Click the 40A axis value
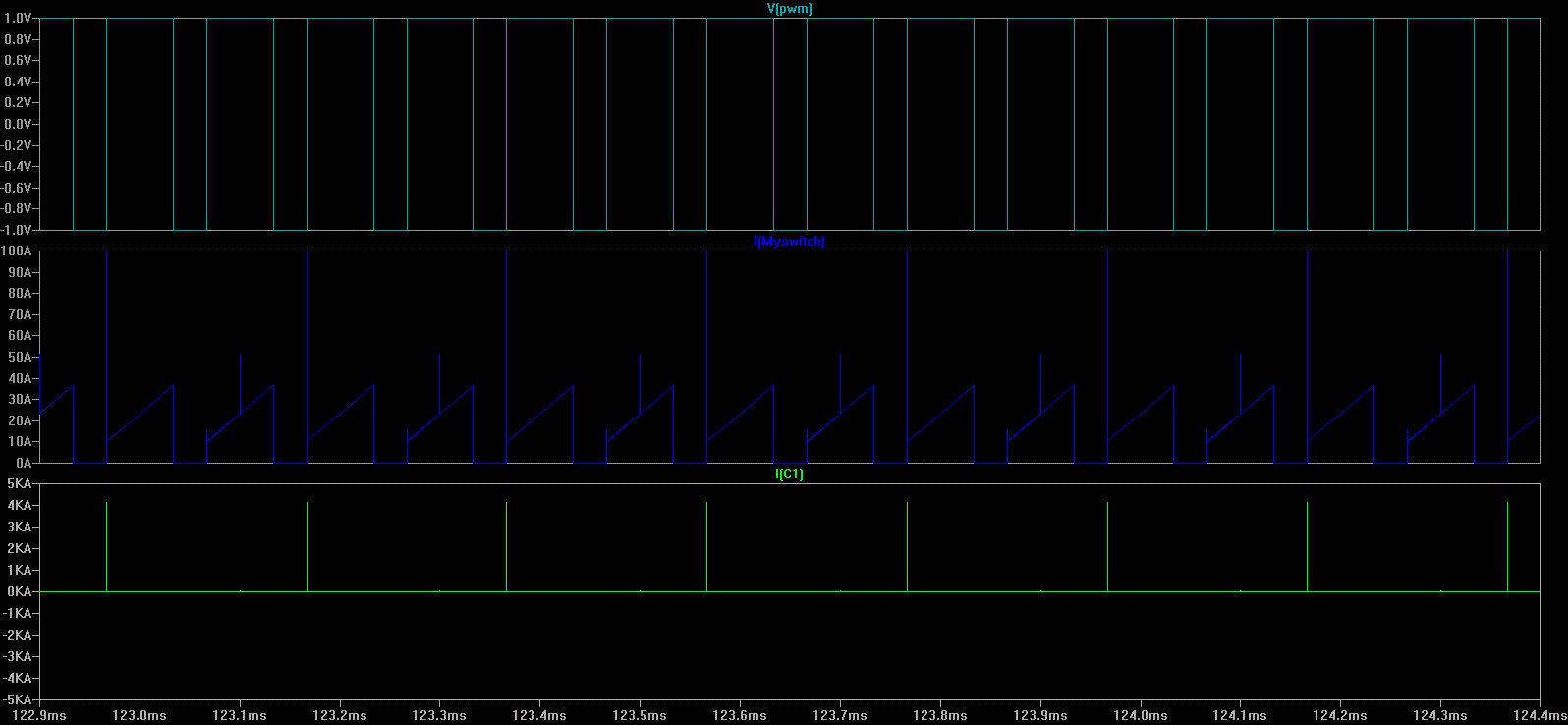 [19, 378]
